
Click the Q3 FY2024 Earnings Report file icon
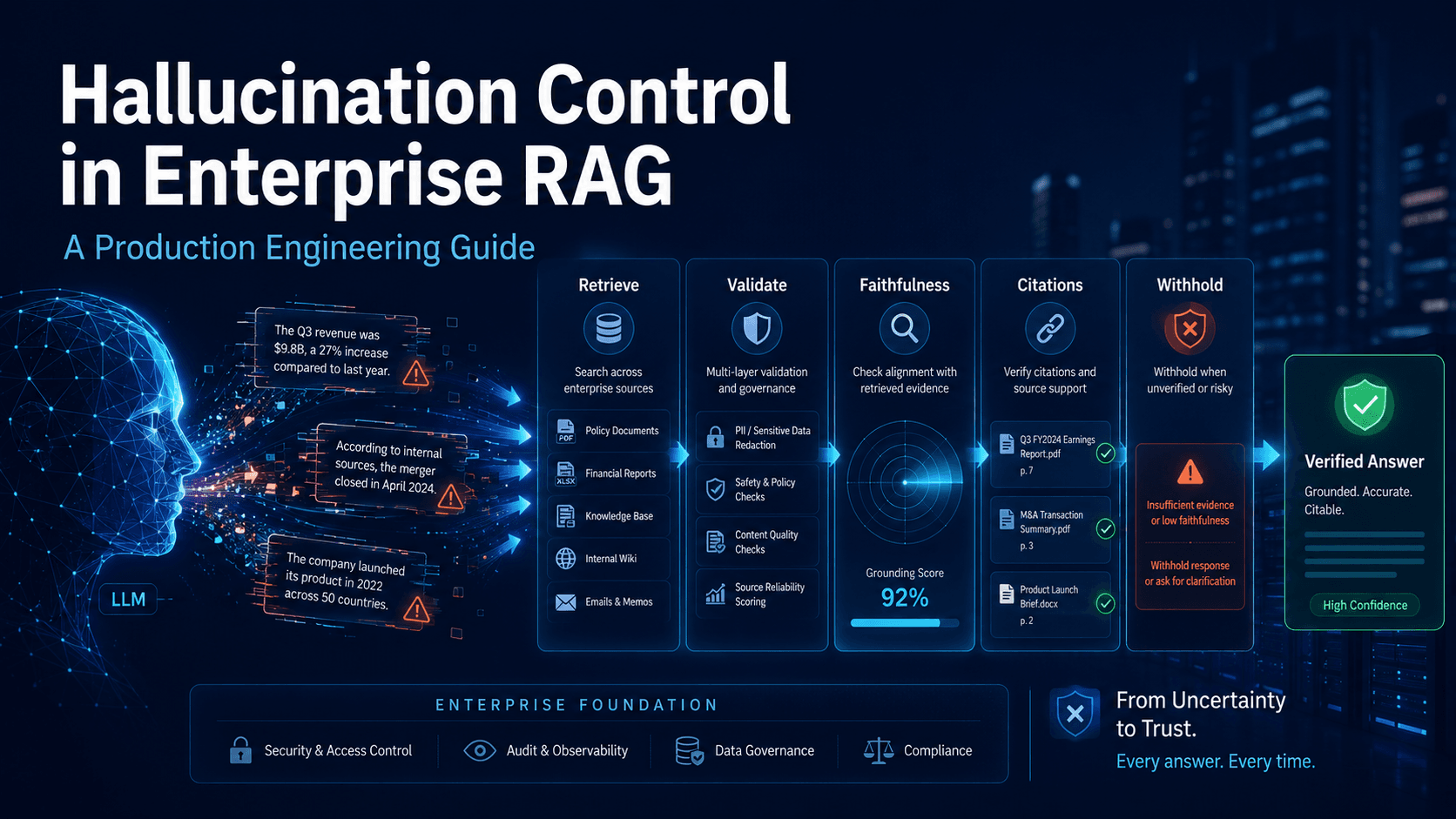1007,444
